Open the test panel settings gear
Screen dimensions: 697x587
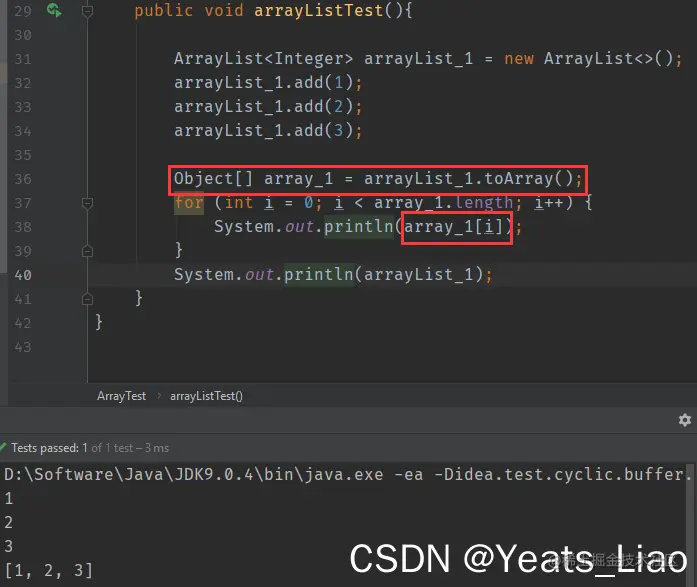(685, 420)
